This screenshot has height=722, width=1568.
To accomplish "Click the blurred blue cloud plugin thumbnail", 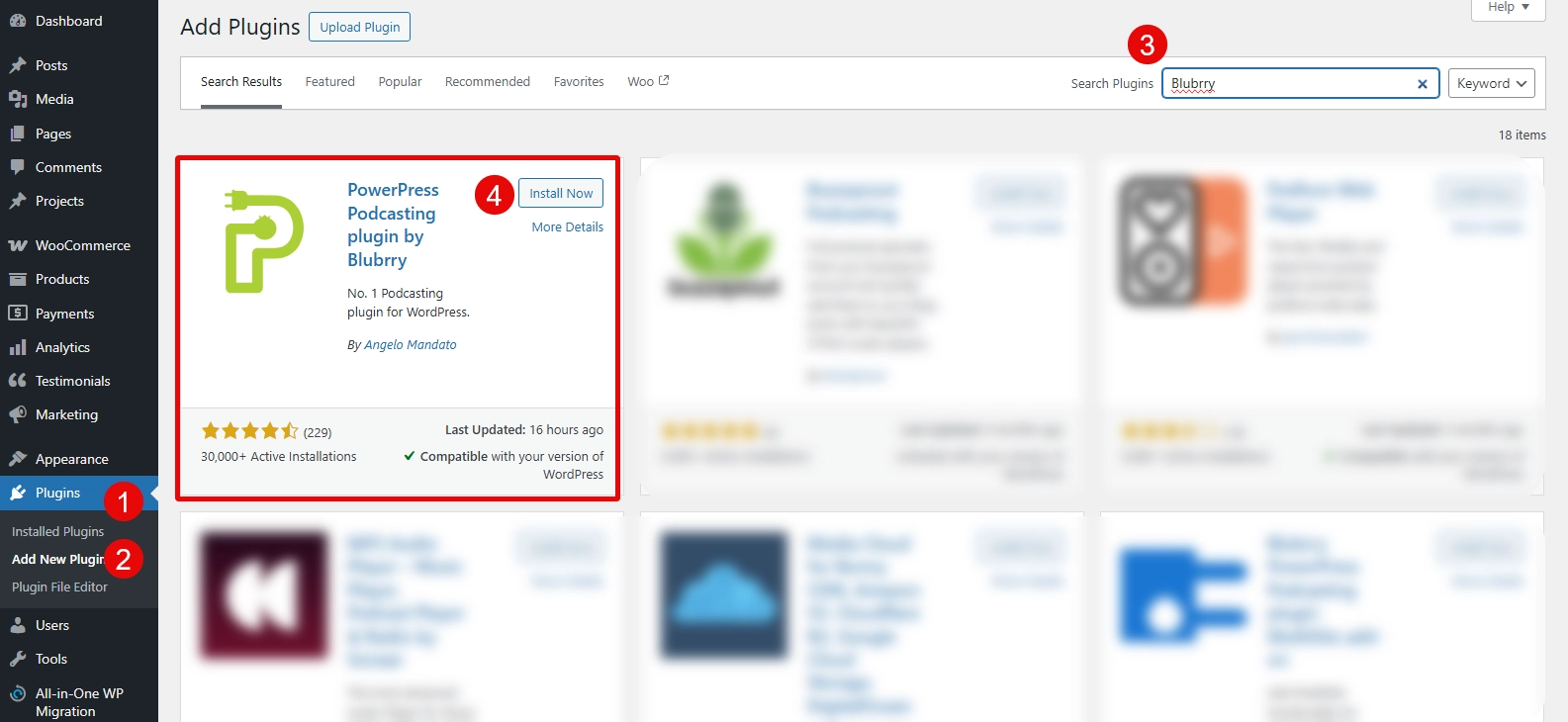I will [x=724, y=595].
